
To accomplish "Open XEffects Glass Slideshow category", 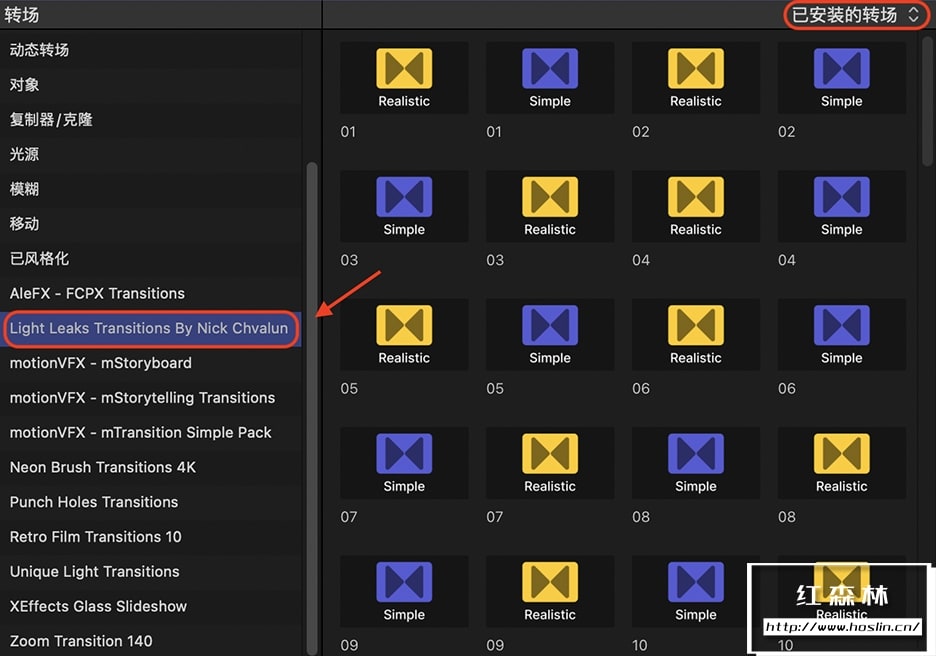I will tap(150, 606).
